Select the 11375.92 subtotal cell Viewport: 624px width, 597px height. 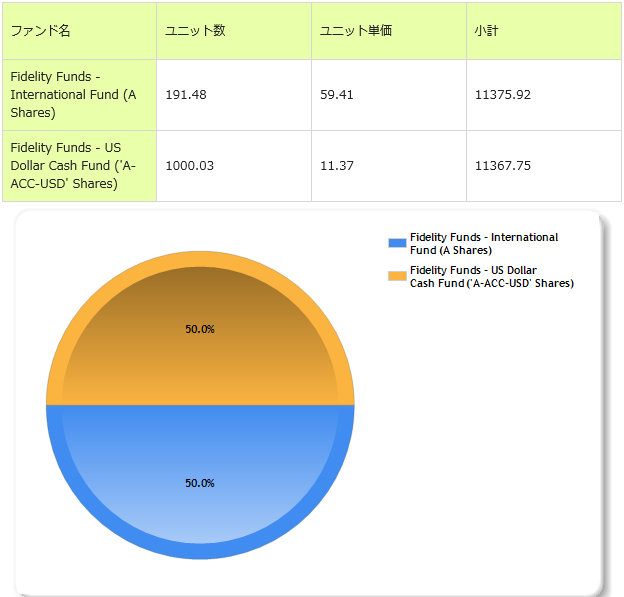(503, 95)
